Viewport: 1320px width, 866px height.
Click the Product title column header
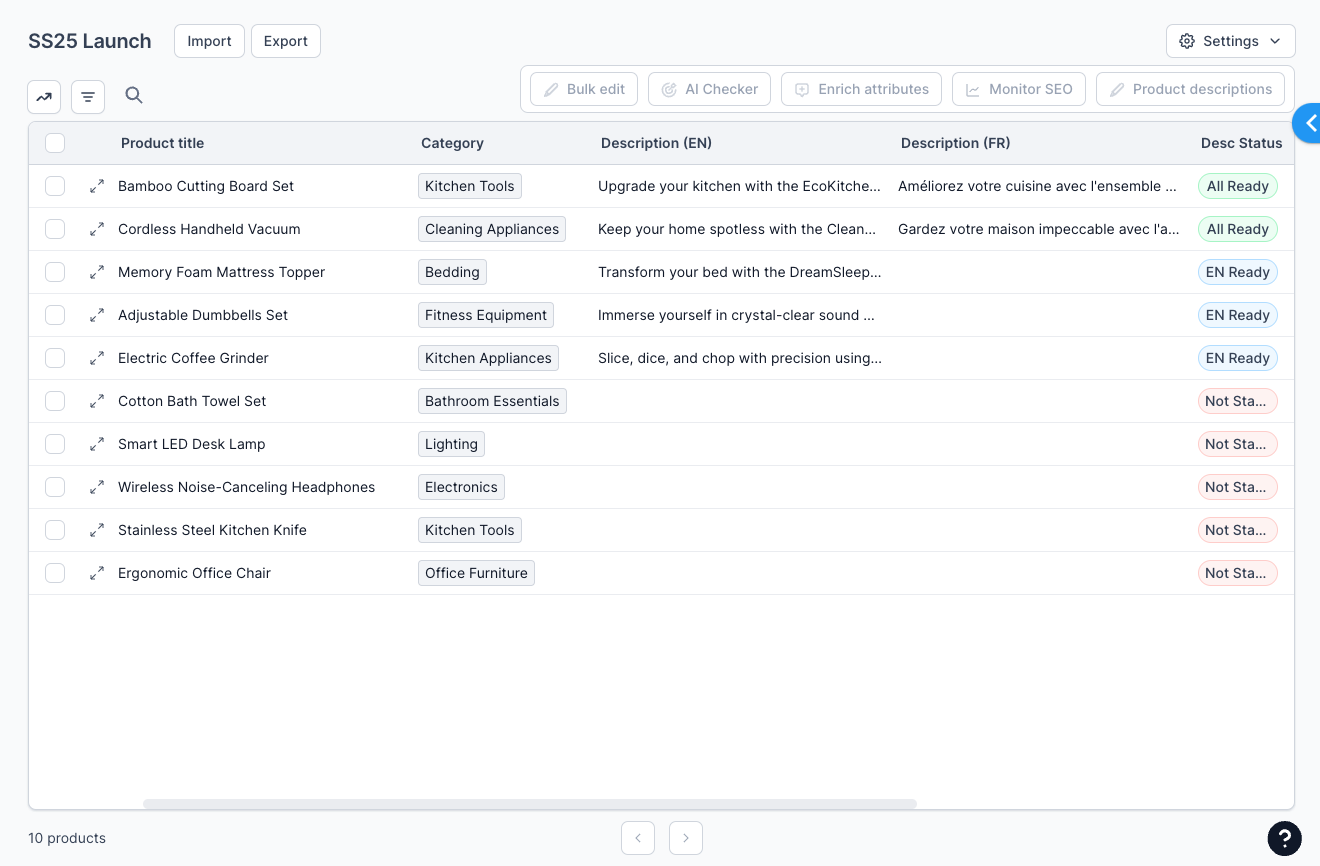pyautogui.click(x=162, y=143)
